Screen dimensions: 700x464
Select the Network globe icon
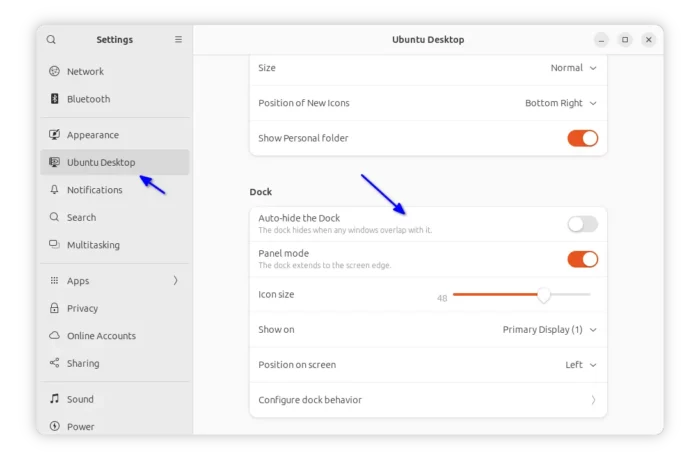(x=54, y=71)
